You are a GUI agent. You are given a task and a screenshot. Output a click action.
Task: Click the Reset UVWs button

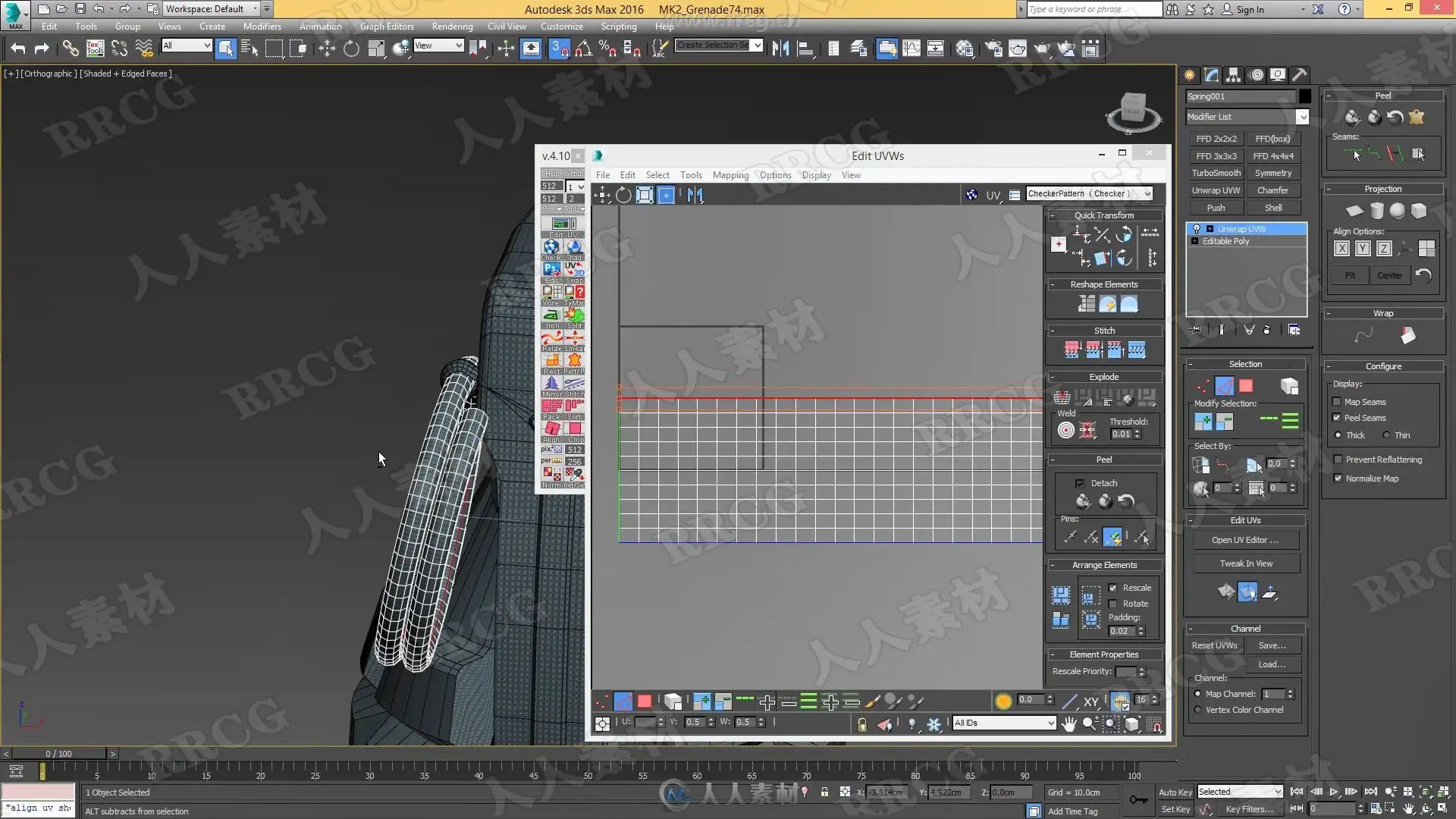pyautogui.click(x=1214, y=645)
